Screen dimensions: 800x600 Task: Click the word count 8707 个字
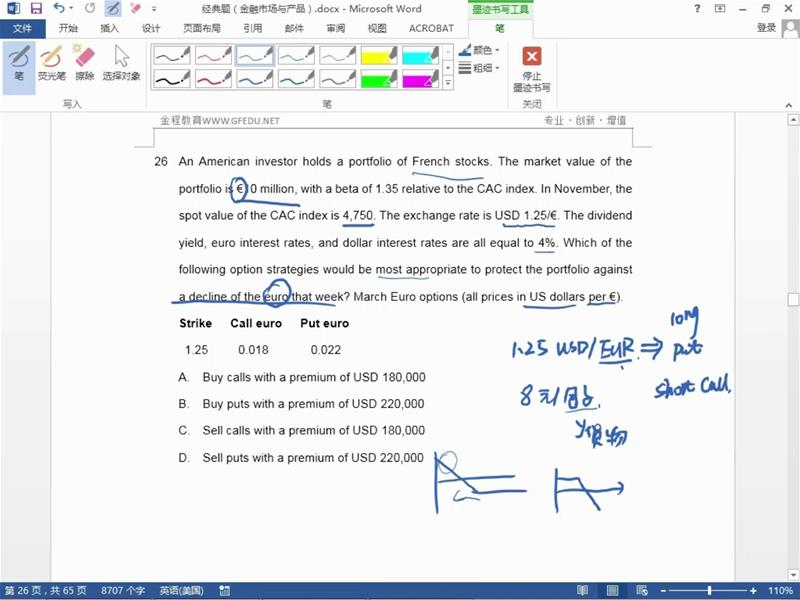tap(123, 591)
